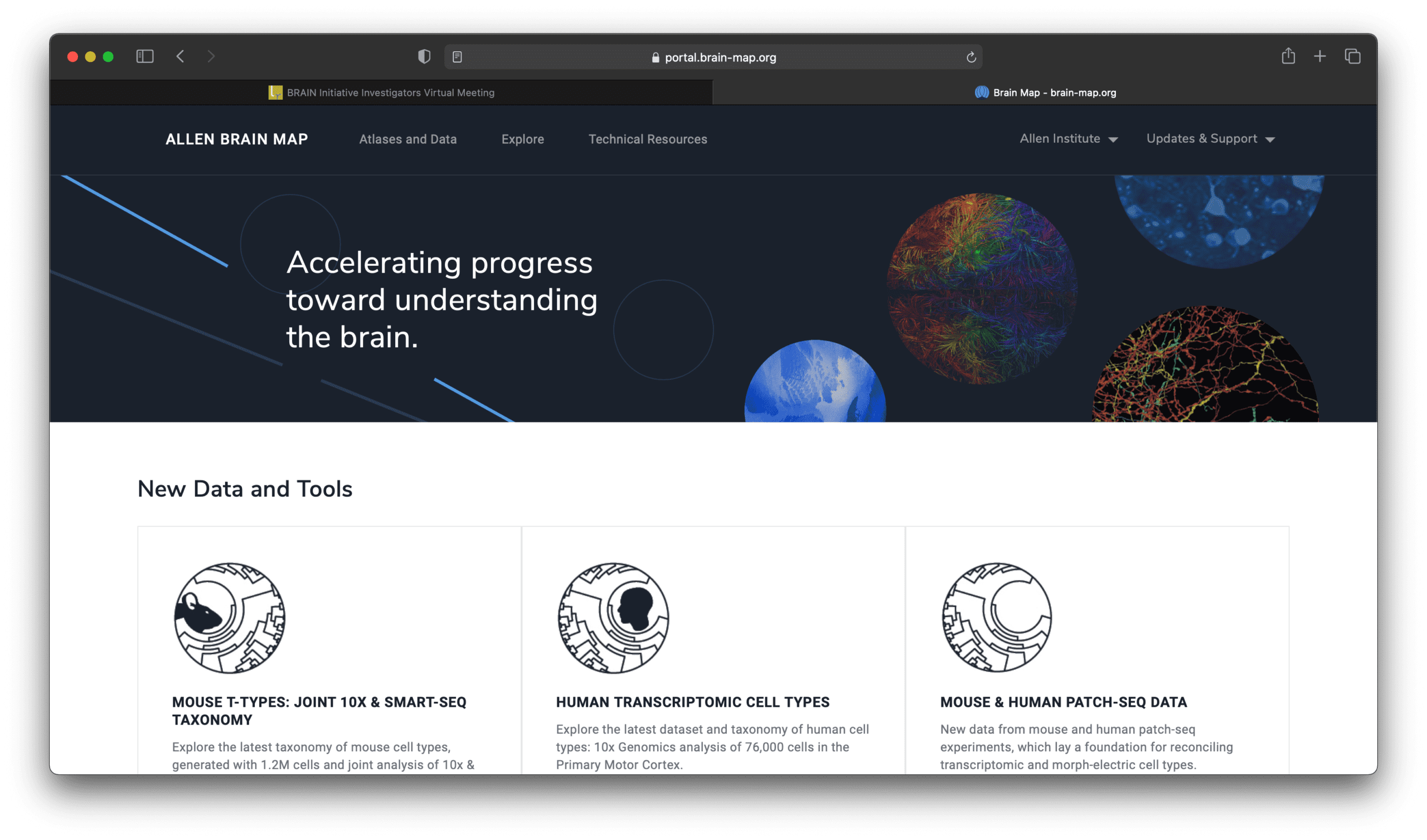Go back with the back arrow
The image size is (1427, 840).
[x=180, y=57]
